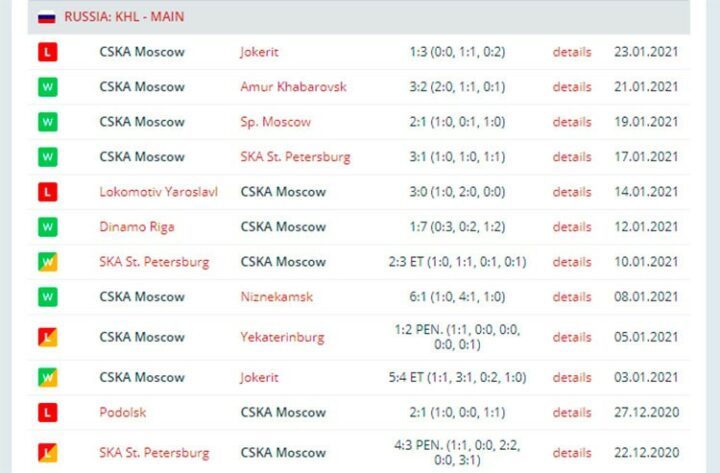Open Amur Khabarovsk team page

coord(293,87)
